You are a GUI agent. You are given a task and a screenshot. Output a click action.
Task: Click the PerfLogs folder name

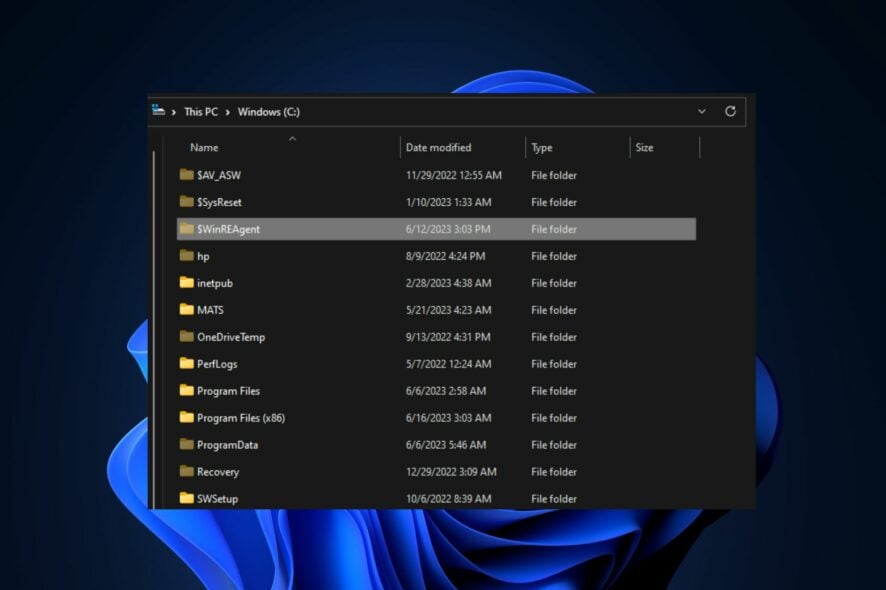click(x=217, y=365)
